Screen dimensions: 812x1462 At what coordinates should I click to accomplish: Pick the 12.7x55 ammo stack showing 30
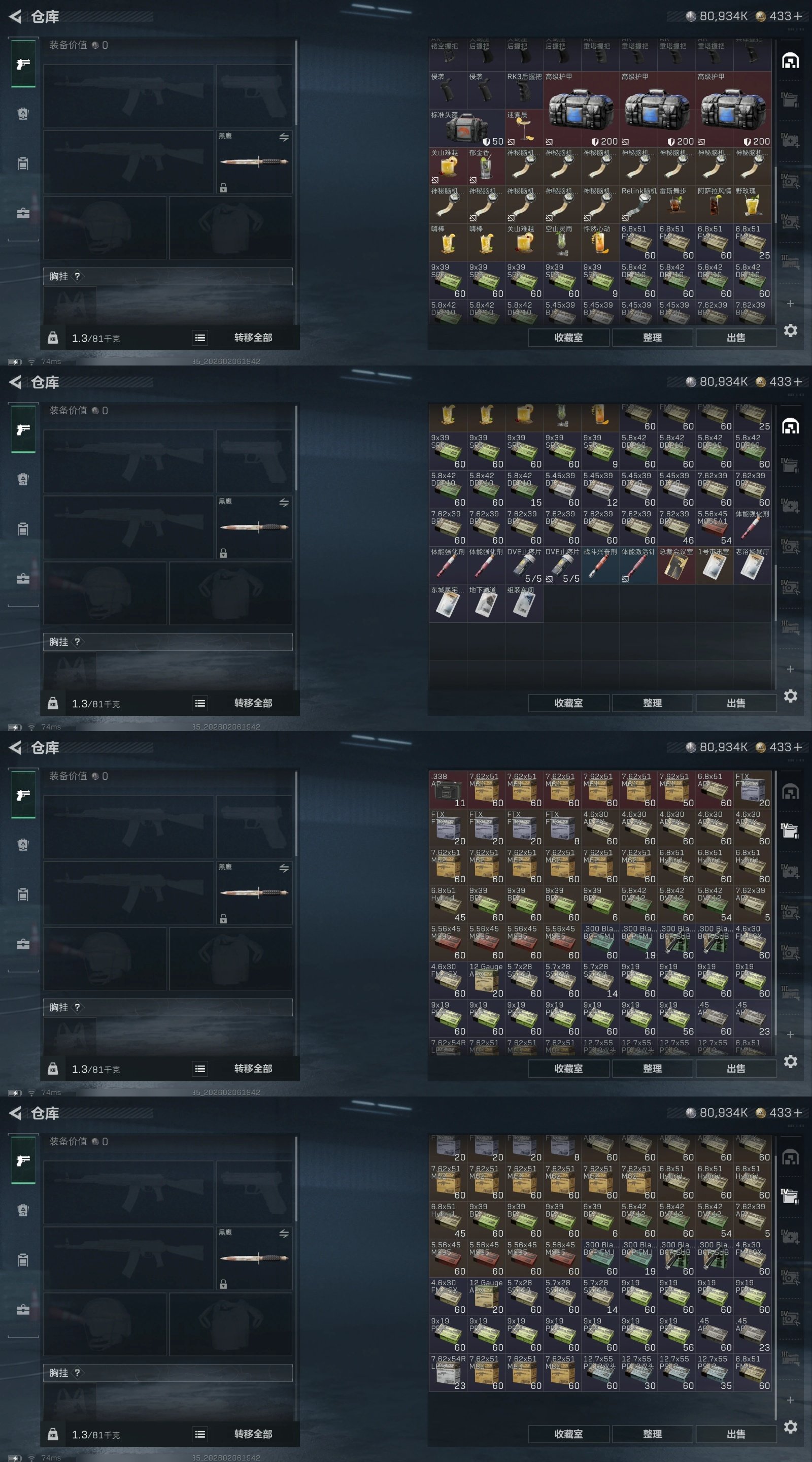[x=638, y=1372]
